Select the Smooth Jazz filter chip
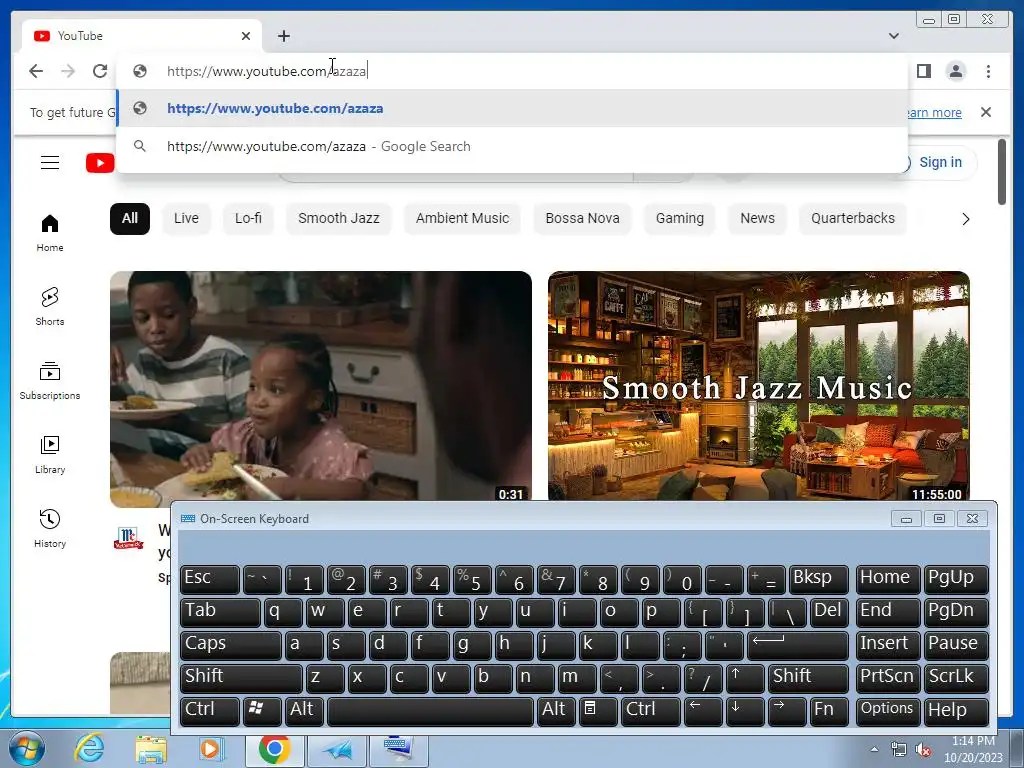Viewport: 1024px width, 768px height. 338,218
